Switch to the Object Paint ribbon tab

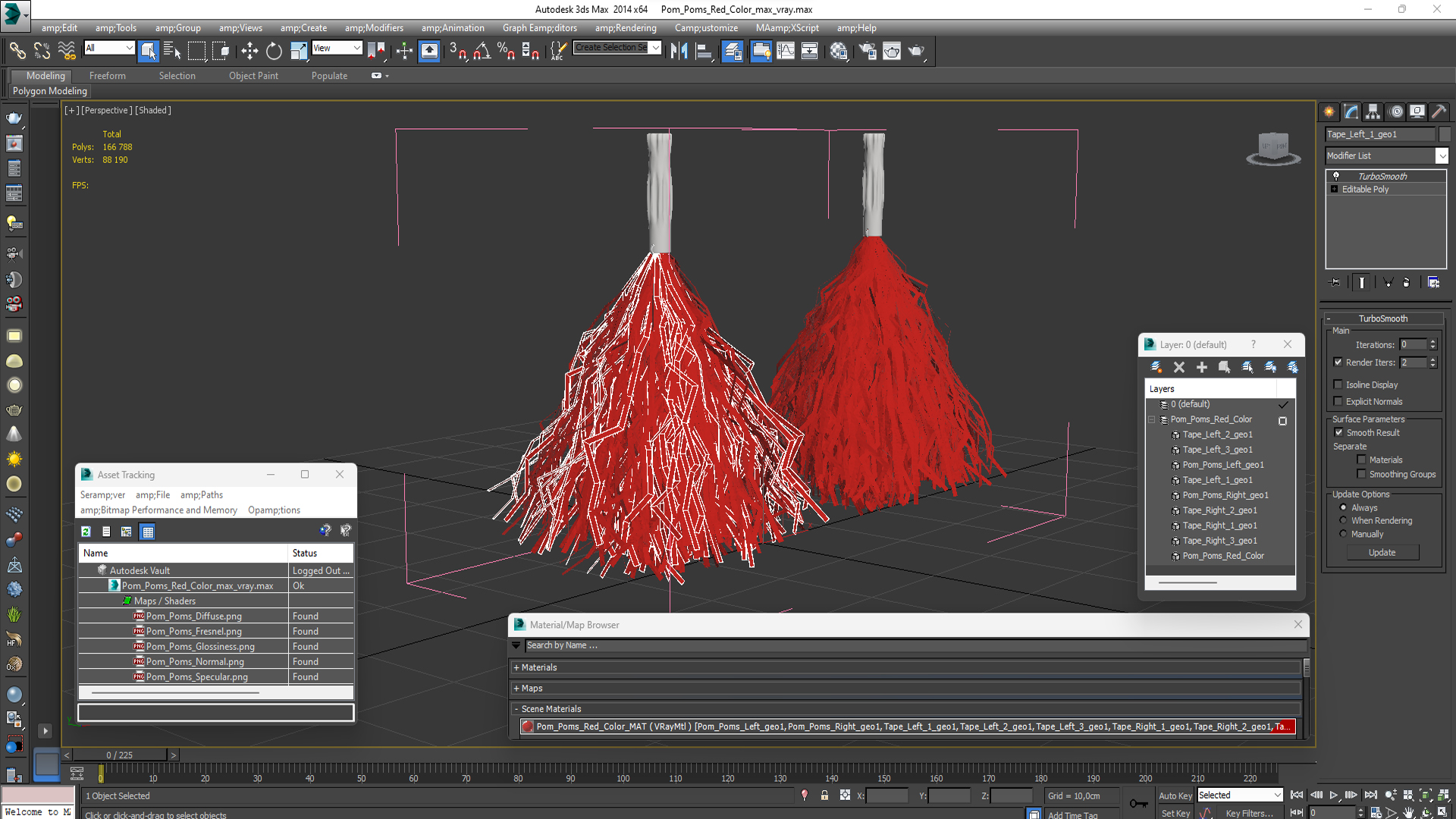pyautogui.click(x=253, y=76)
